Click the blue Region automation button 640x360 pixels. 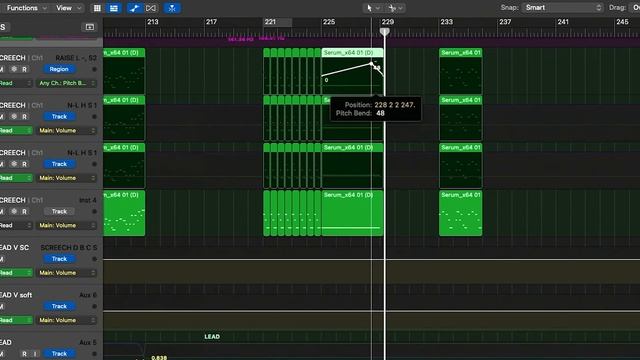59,69
